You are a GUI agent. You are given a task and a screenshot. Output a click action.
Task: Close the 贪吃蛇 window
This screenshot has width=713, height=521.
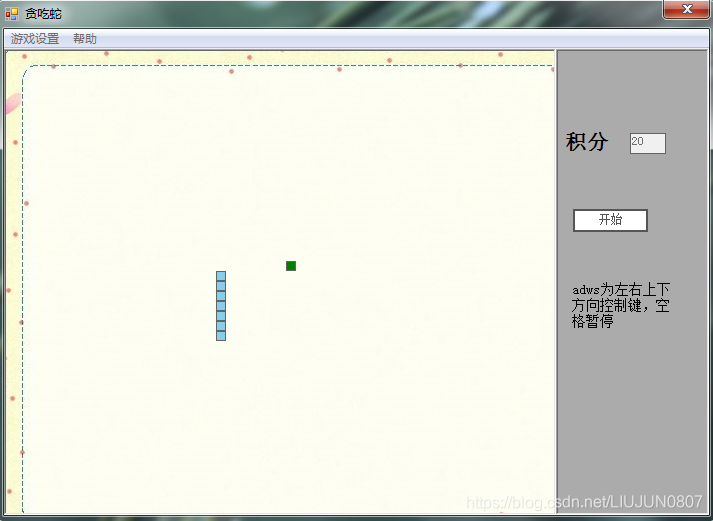(x=687, y=9)
